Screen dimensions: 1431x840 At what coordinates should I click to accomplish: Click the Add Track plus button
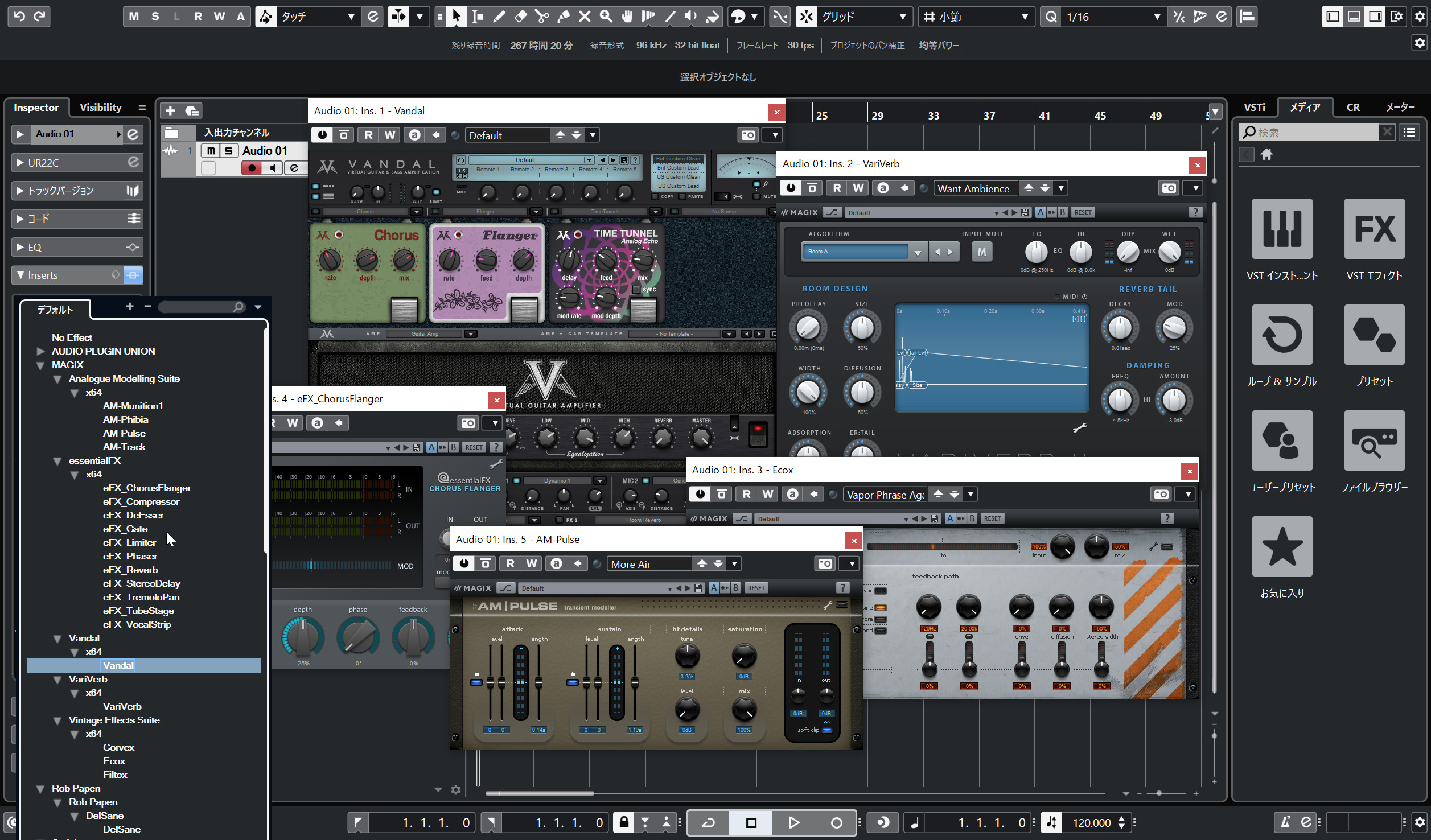pos(170,110)
